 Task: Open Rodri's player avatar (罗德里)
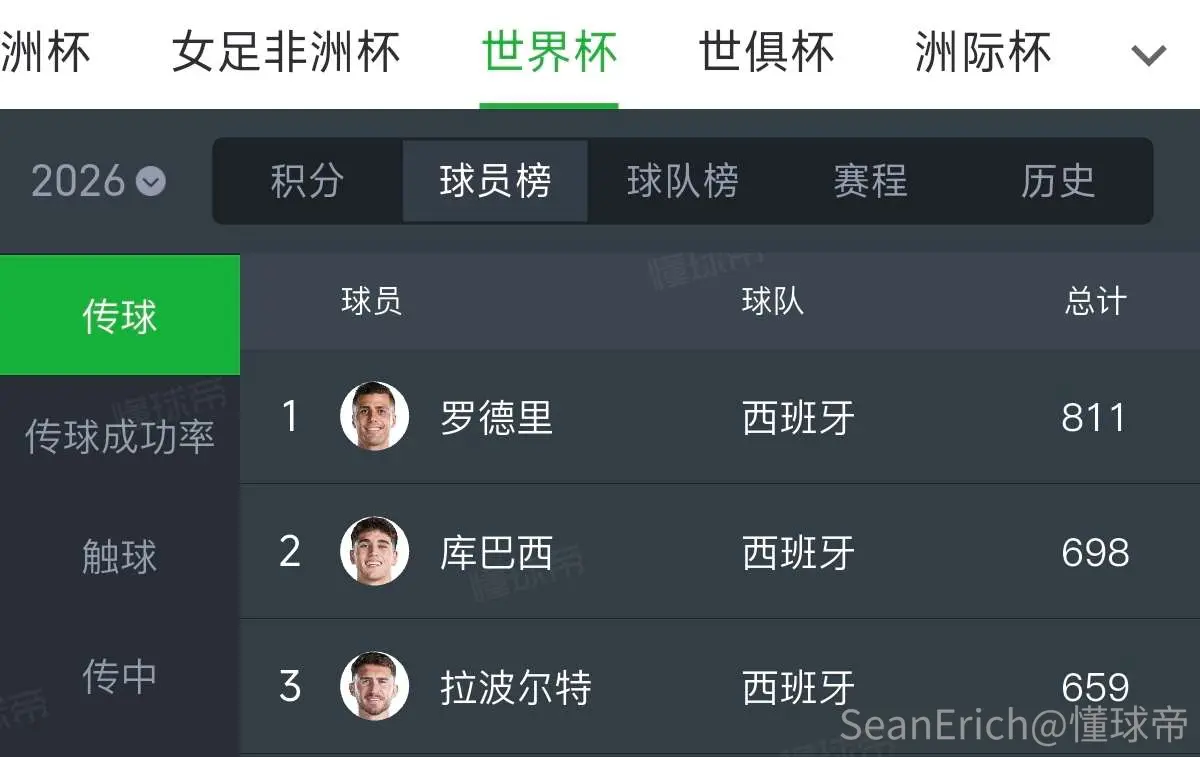(x=374, y=416)
